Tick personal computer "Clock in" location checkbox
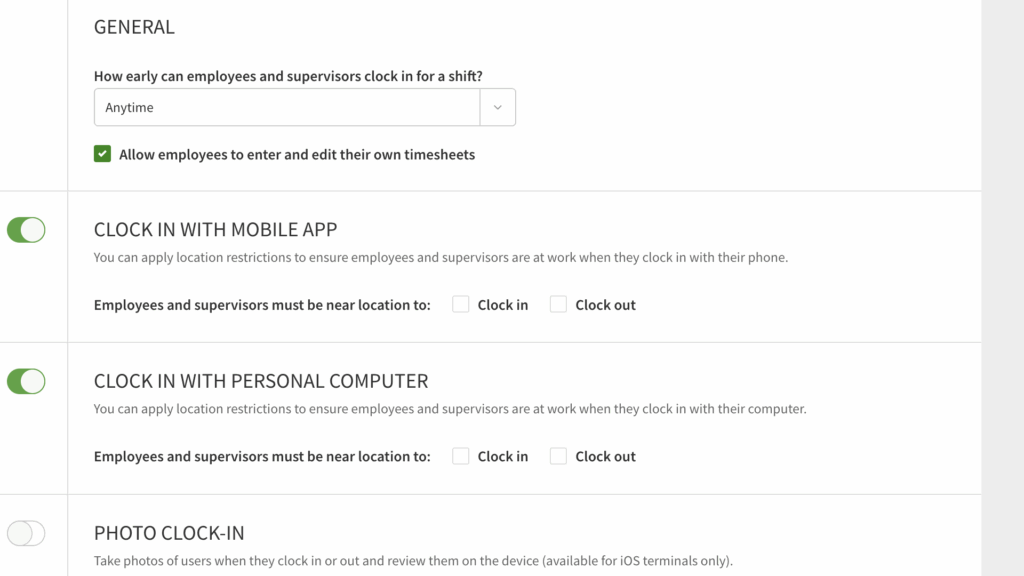Image resolution: width=1024 pixels, height=576 pixels. [x=461, y=456]
